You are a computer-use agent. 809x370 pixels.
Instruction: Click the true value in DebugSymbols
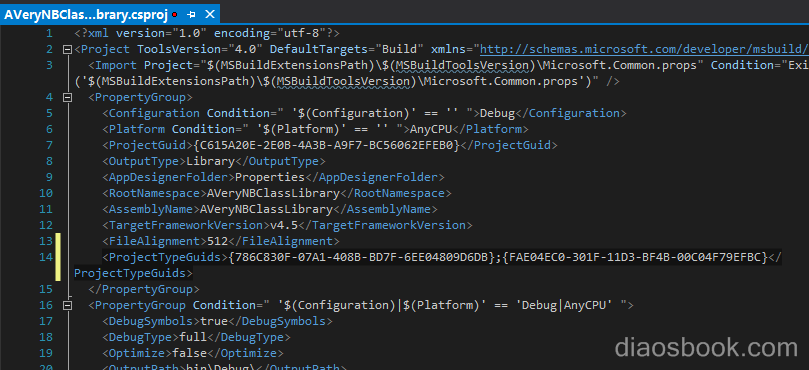tap(214, 321)
